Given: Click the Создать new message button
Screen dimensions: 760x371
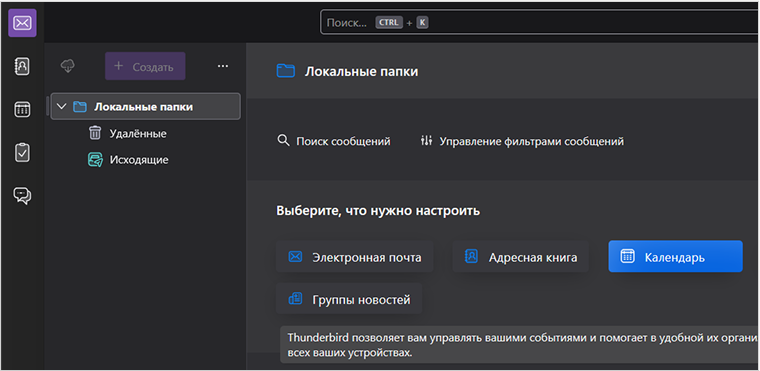Looking at the screenshot, I should point(145,66).
